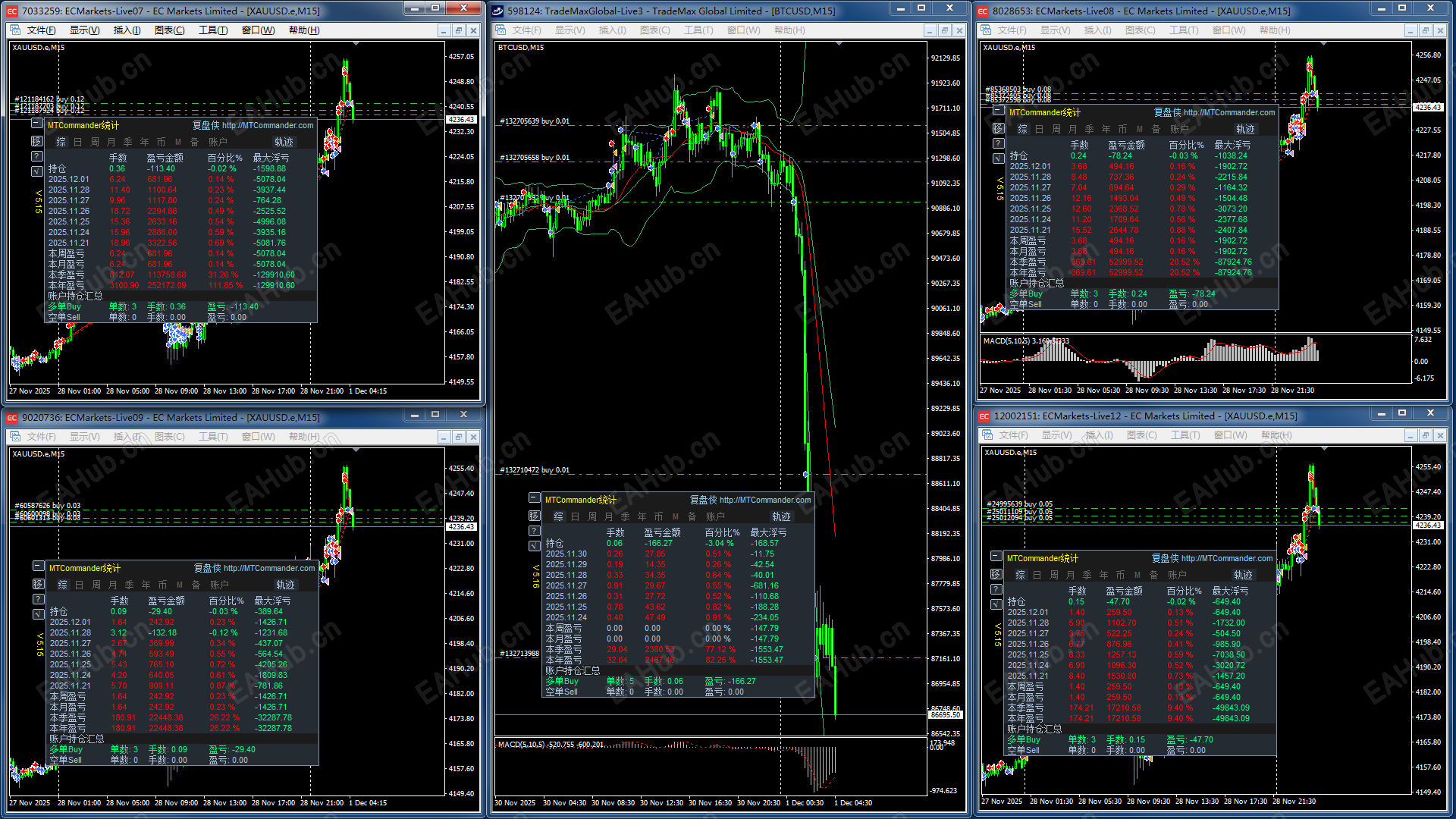Click the 移 move icon beside BTCUSD panel

click(x=534, y=516)
